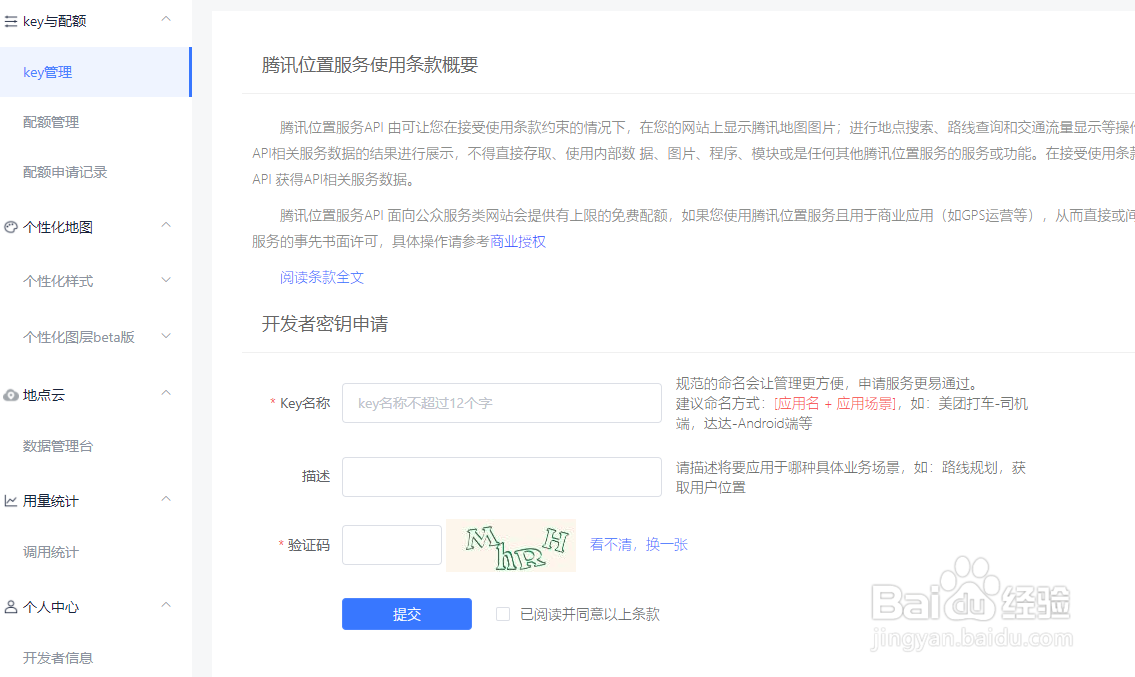Collapse the key与配额 section chevron
This screenshot has width=1135, height=677.
click(x=166, y=19)
